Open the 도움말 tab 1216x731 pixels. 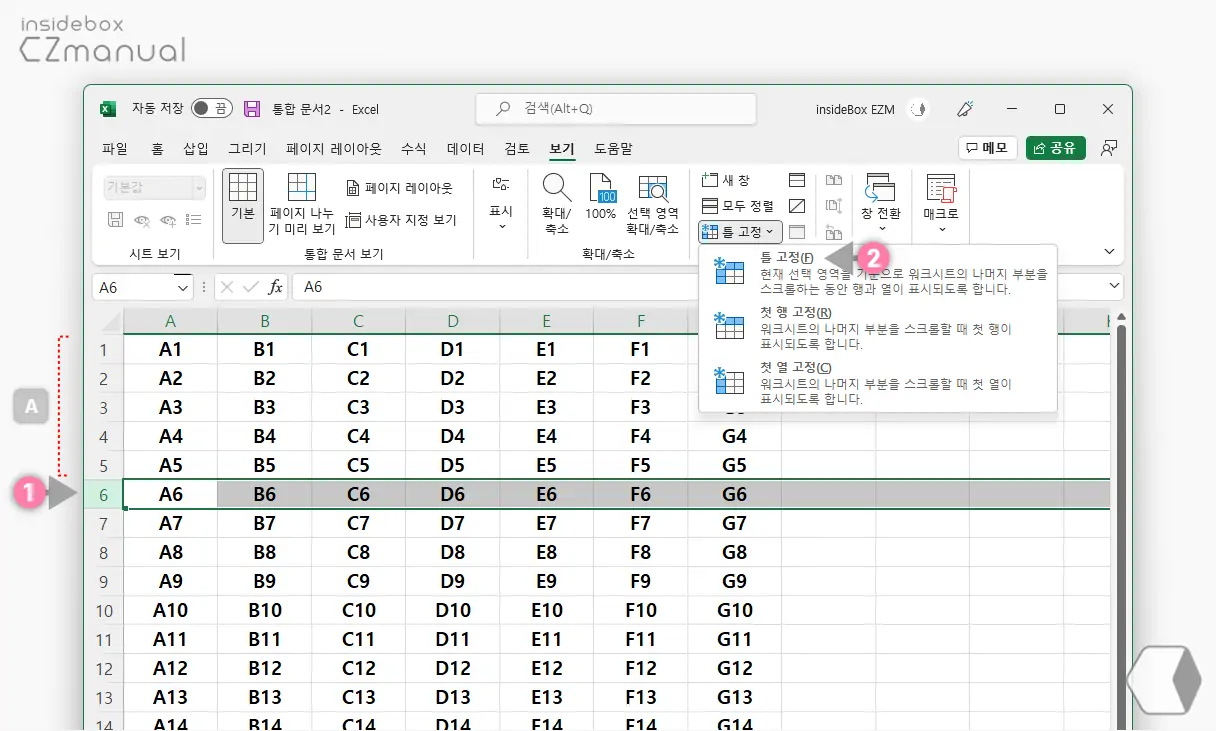(x=613, y=148)
